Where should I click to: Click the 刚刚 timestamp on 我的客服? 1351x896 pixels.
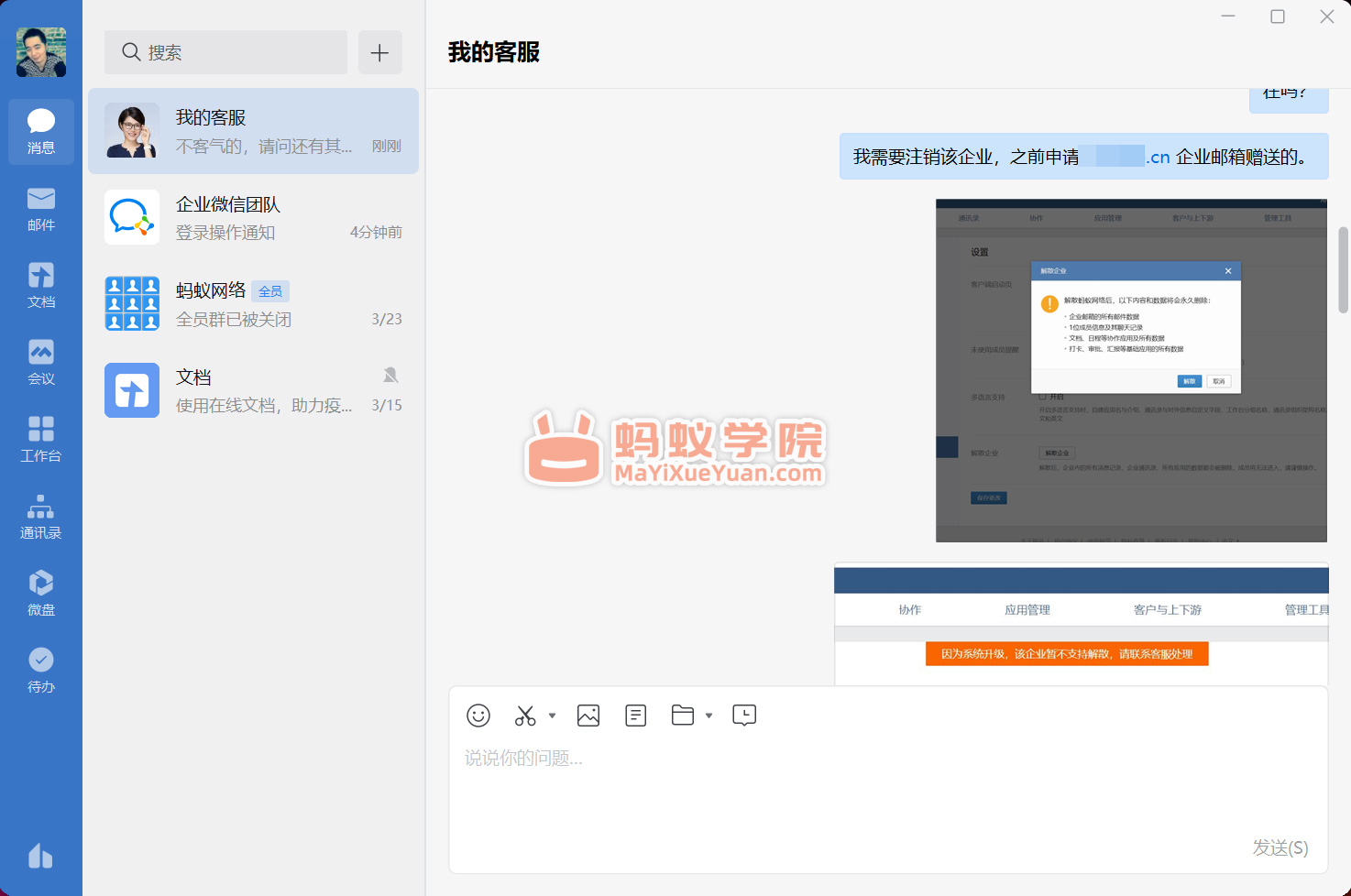(x=387, y=146)
